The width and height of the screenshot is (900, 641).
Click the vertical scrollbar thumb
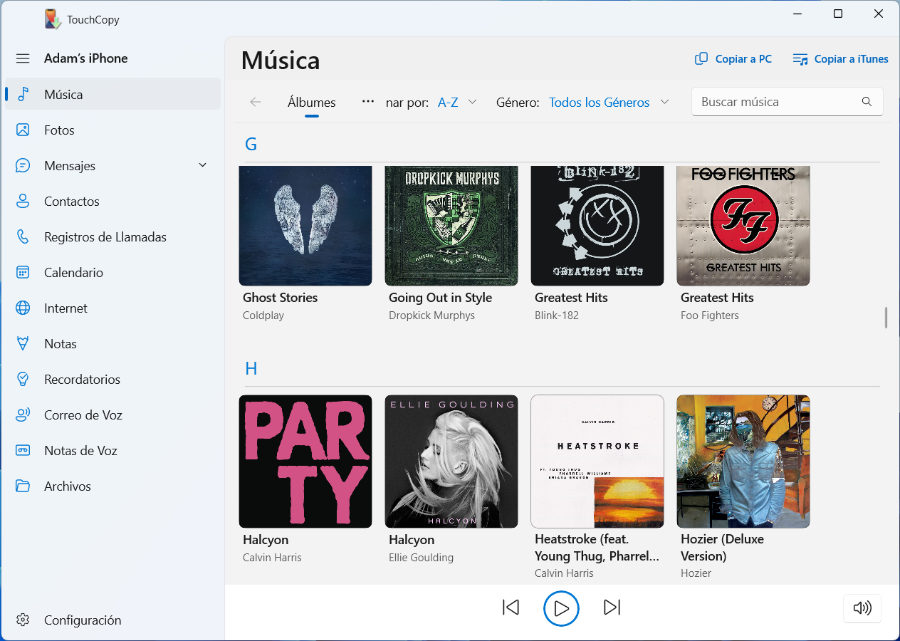point(886,317)
